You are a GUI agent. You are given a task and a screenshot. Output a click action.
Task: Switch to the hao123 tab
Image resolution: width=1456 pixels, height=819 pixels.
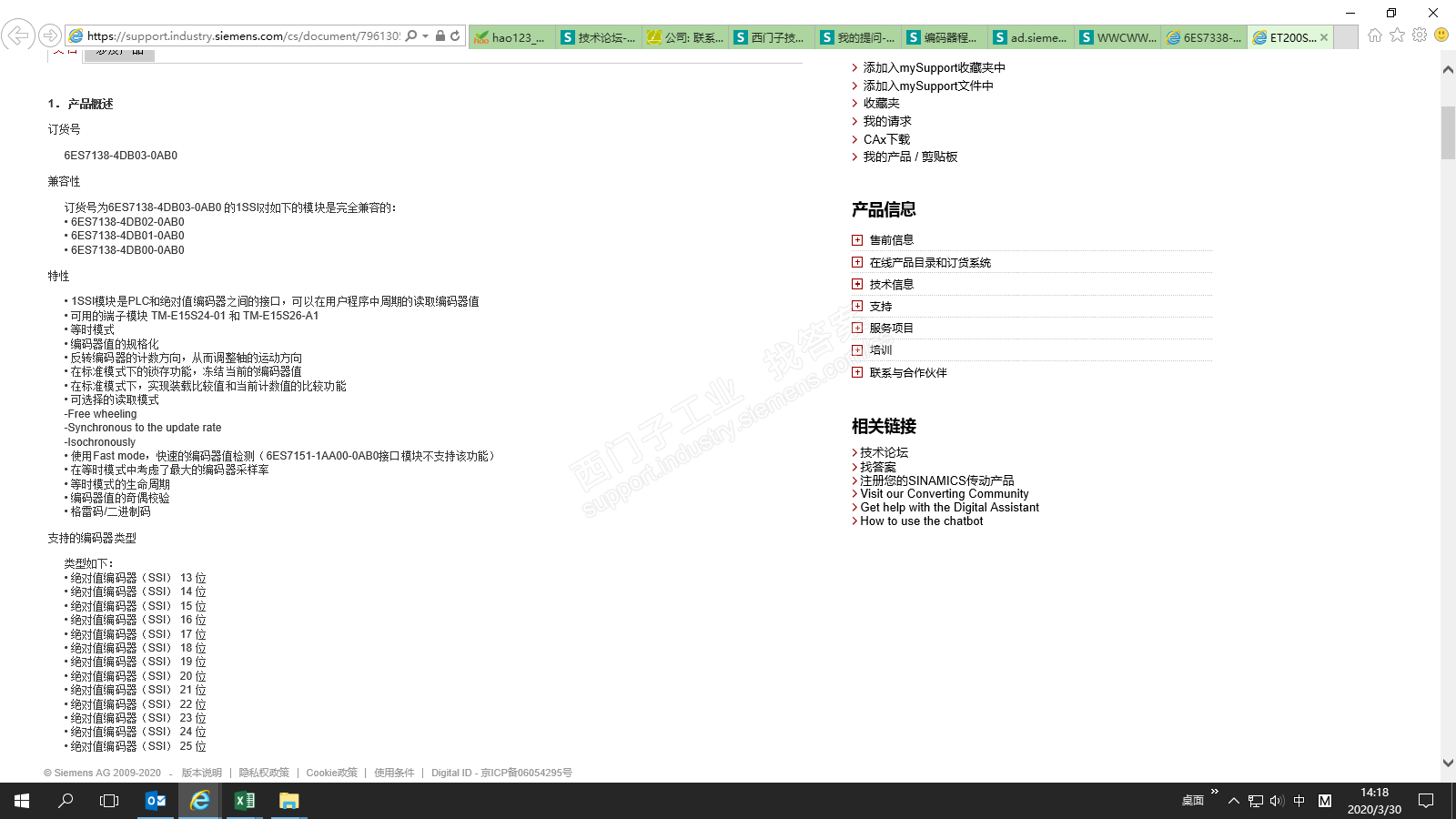coord(511,37)
